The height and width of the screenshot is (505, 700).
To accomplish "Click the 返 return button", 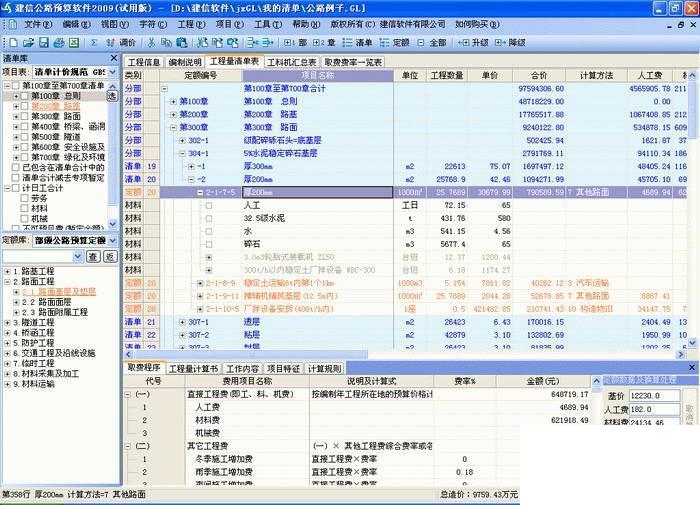I will pyautogui.click(x=110, y=256).
